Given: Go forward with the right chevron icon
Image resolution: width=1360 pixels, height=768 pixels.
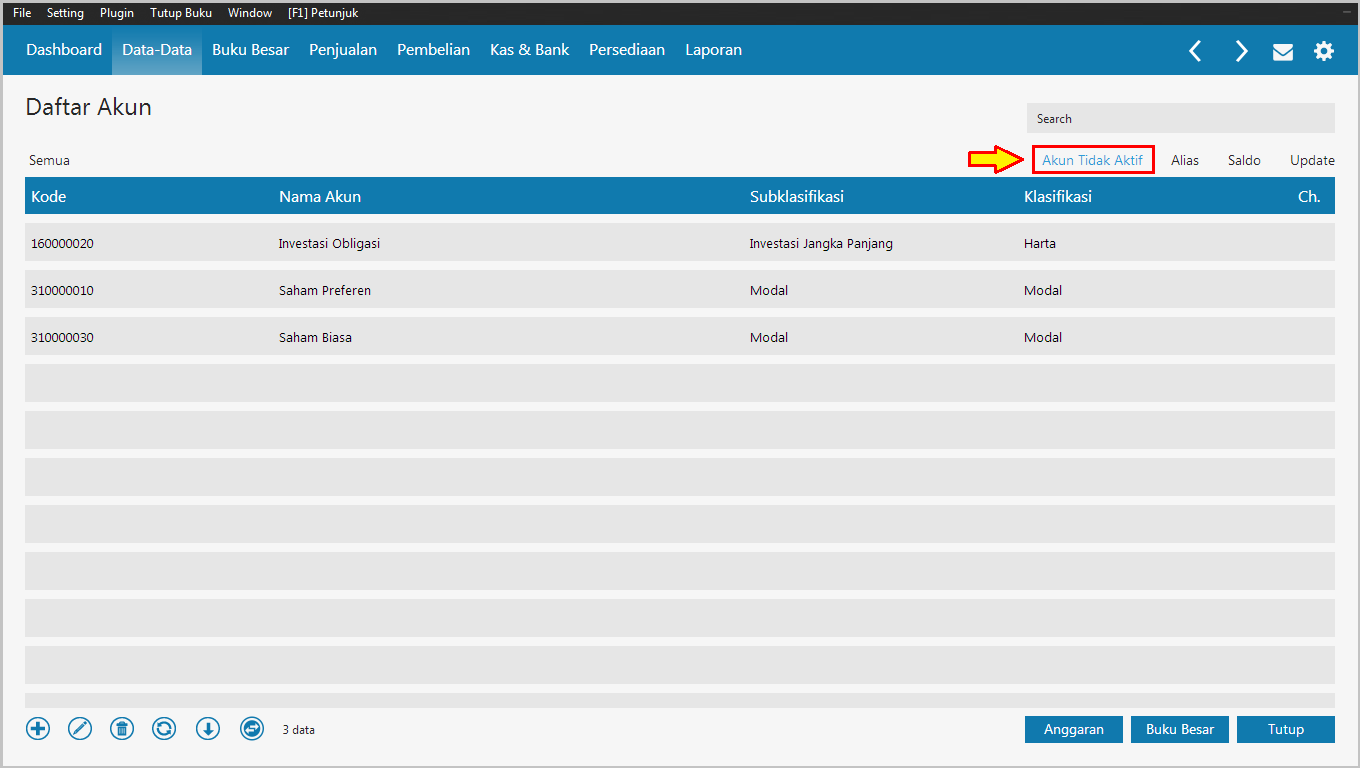Looking at the screenshot, I should [x=1241, y=51].
